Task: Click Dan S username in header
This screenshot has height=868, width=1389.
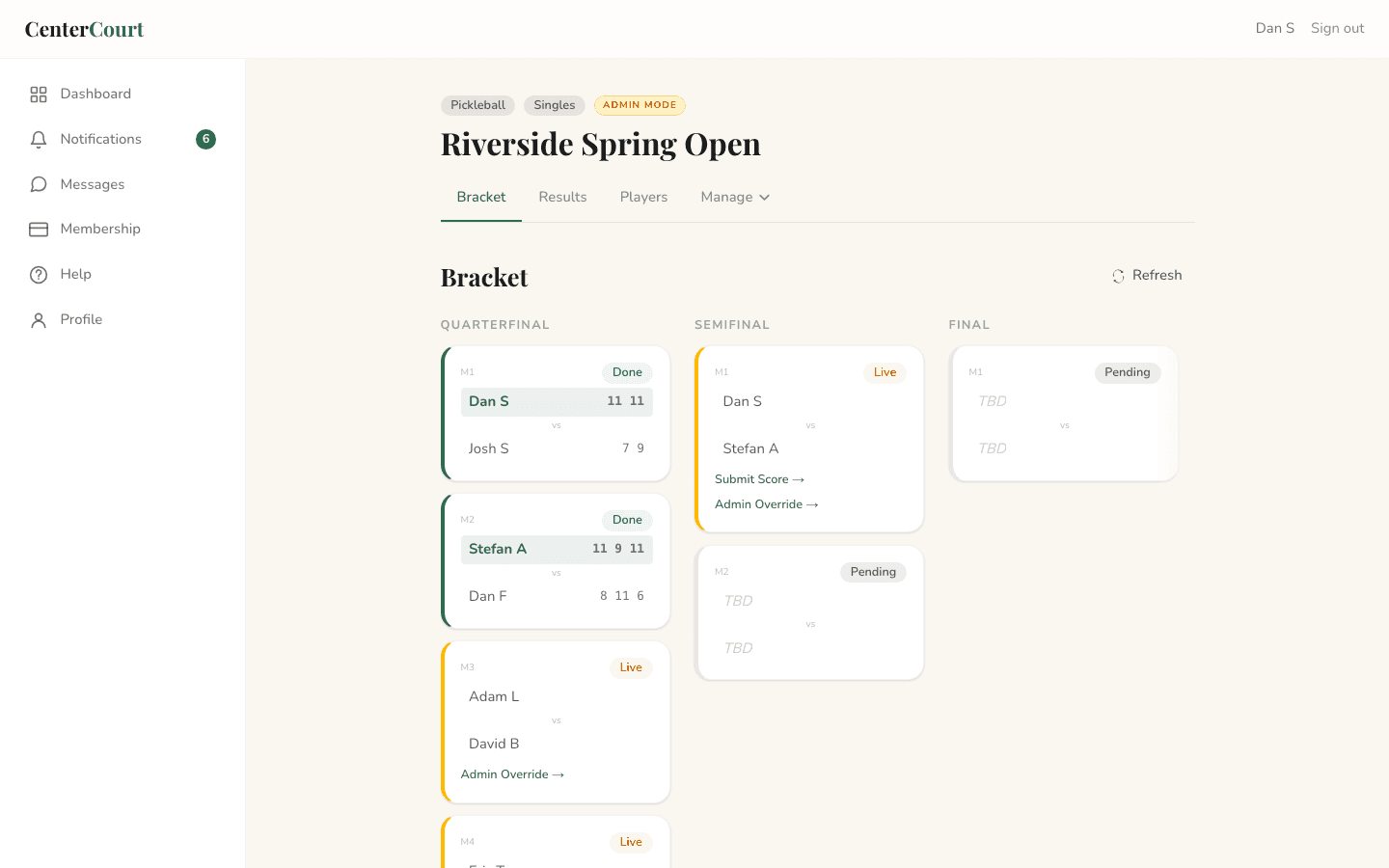Action: coord(1274,28)
